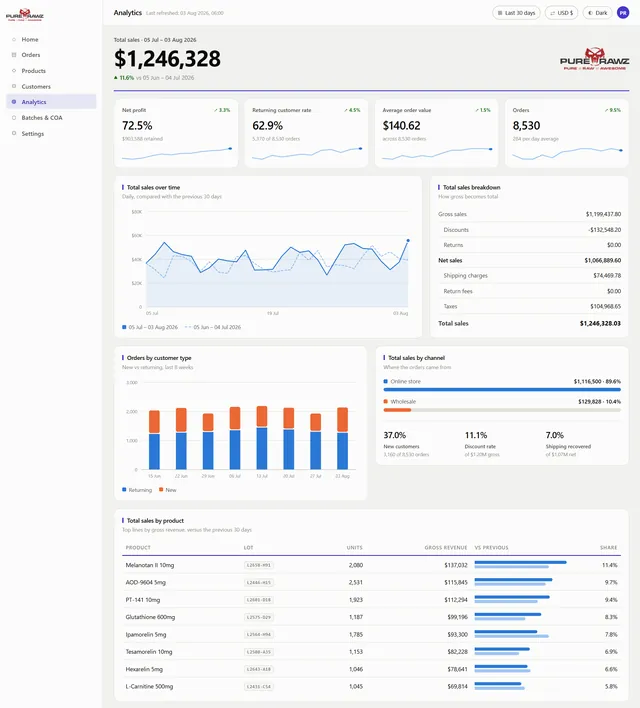Click the Net profit card
The width and height of the screenshot is (640, 708).
pos(176,133)
